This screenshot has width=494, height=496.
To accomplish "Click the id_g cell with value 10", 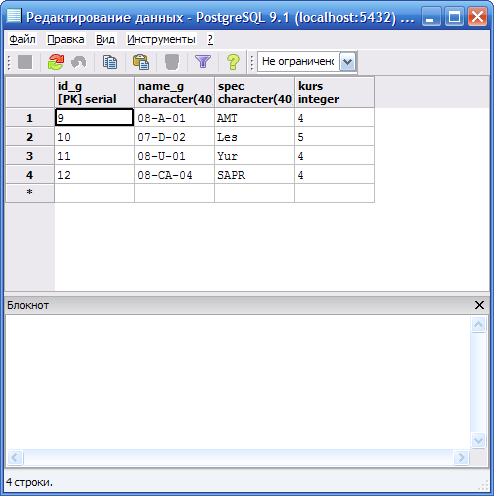I will 95,136.
